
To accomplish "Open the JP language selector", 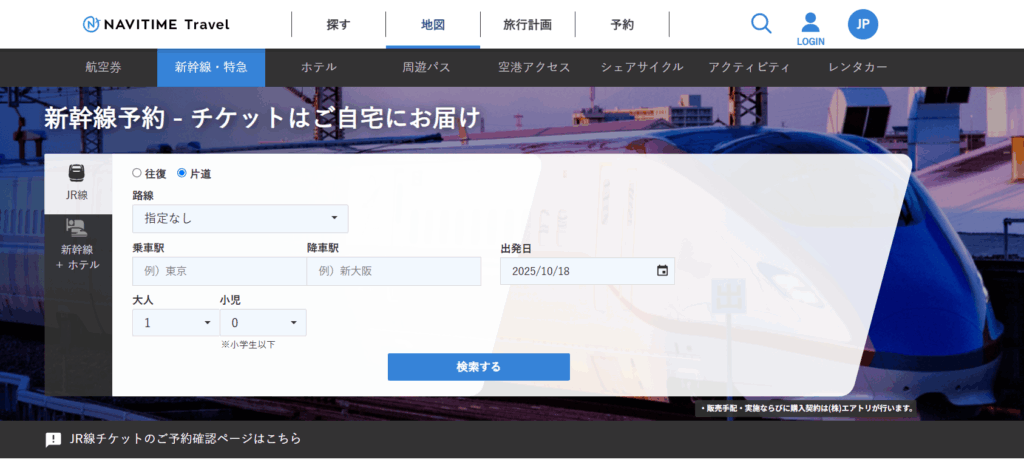I will [862, 25].
